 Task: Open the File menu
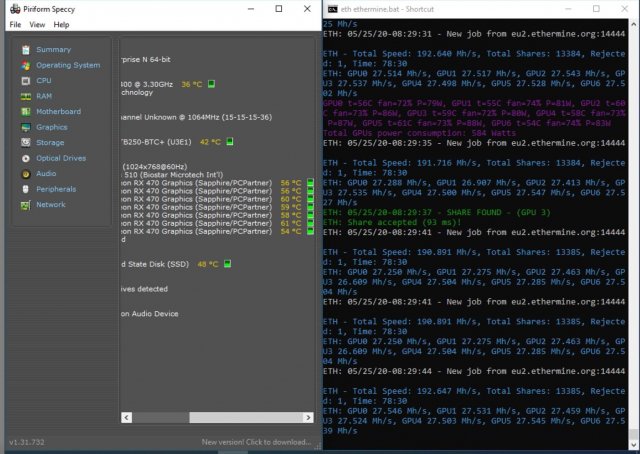point(15,24)
